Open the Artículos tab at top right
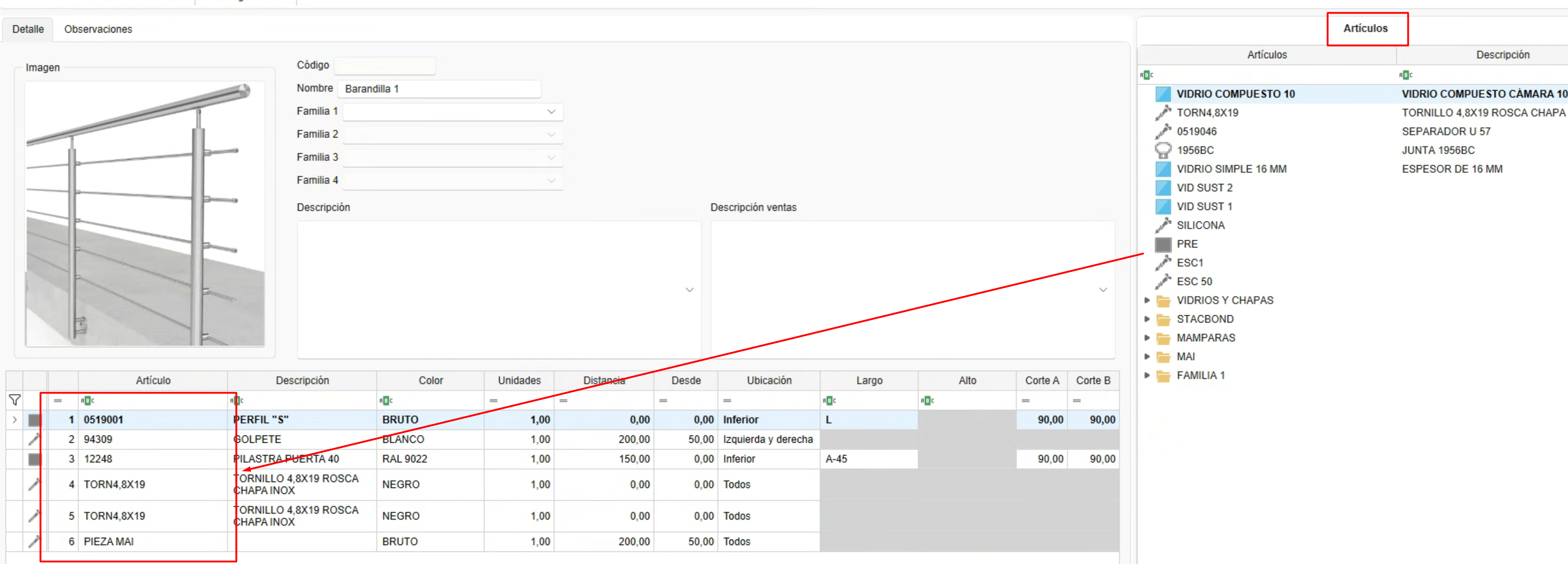Screen dimensions: 1568x564 click(x=1365, y=28)
